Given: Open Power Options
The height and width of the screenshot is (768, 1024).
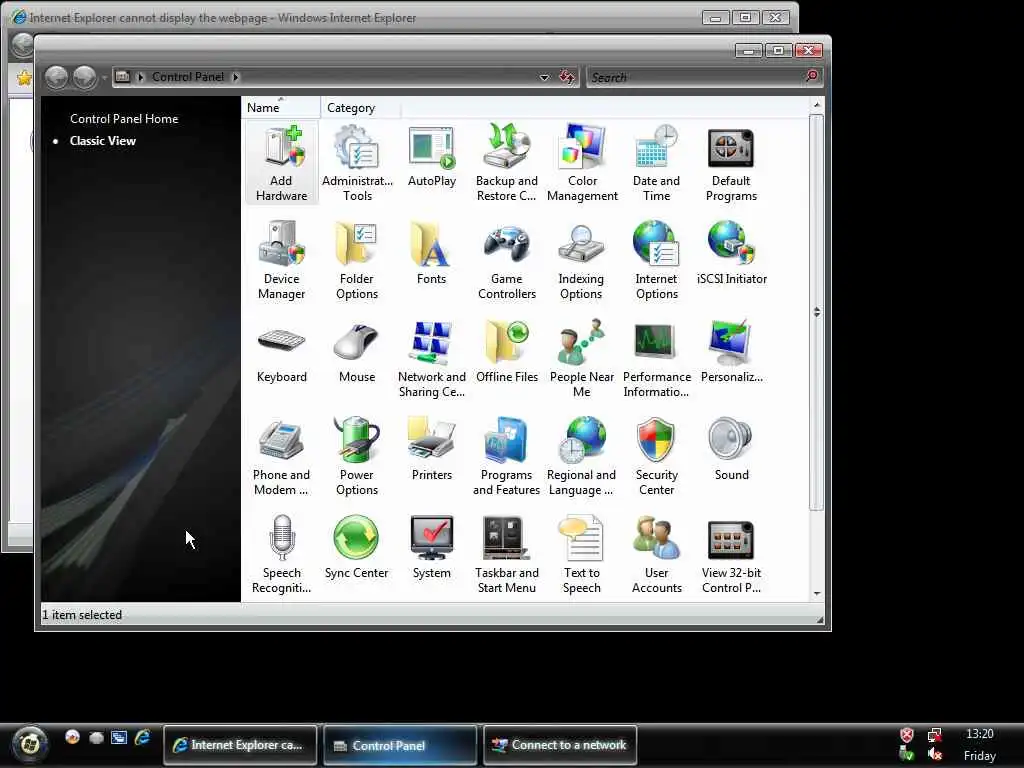Looking at the screenshot, I should click(357, 457).
